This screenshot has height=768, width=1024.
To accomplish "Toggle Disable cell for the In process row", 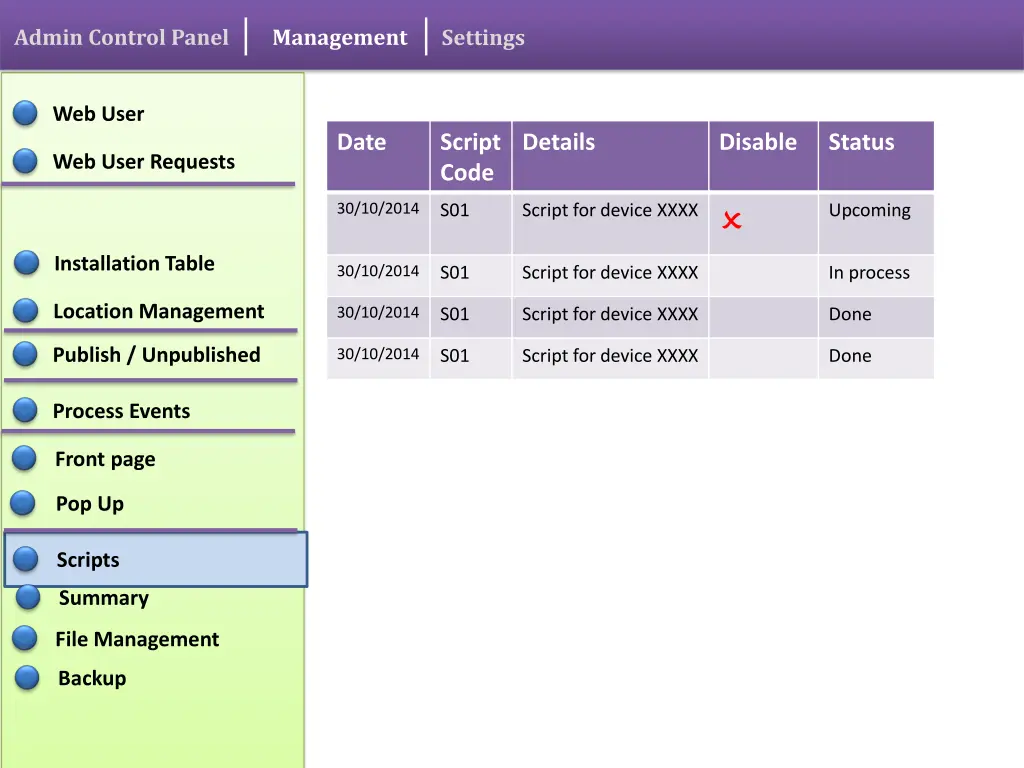I will pos(763,273).
